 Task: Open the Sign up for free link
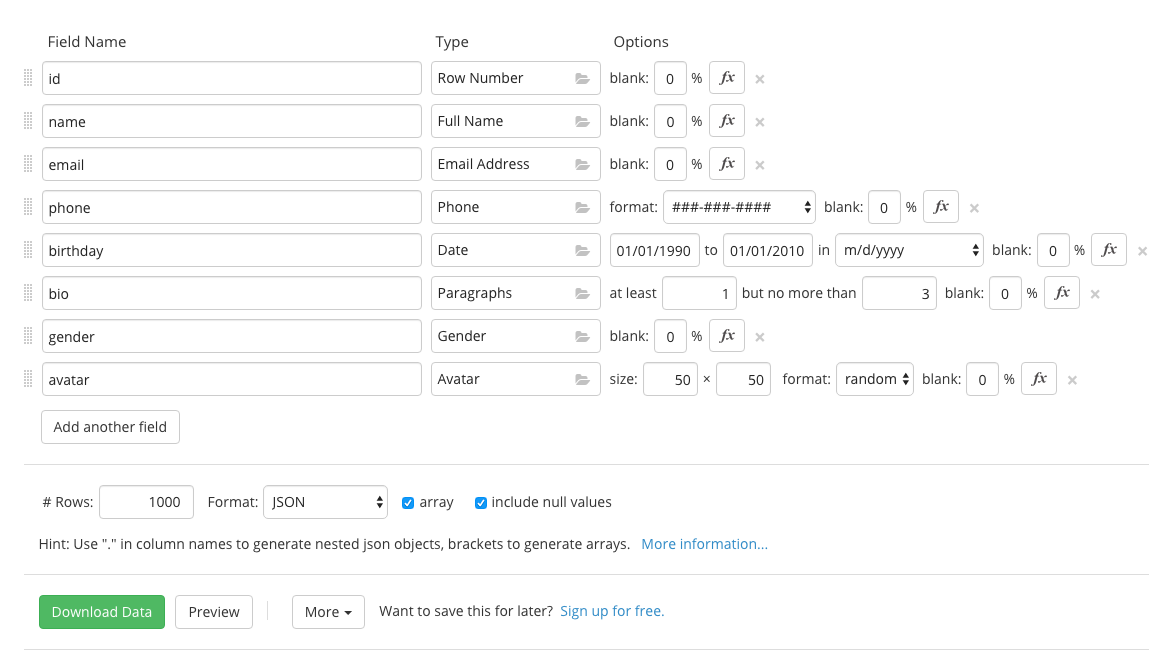tap(612, 611)
